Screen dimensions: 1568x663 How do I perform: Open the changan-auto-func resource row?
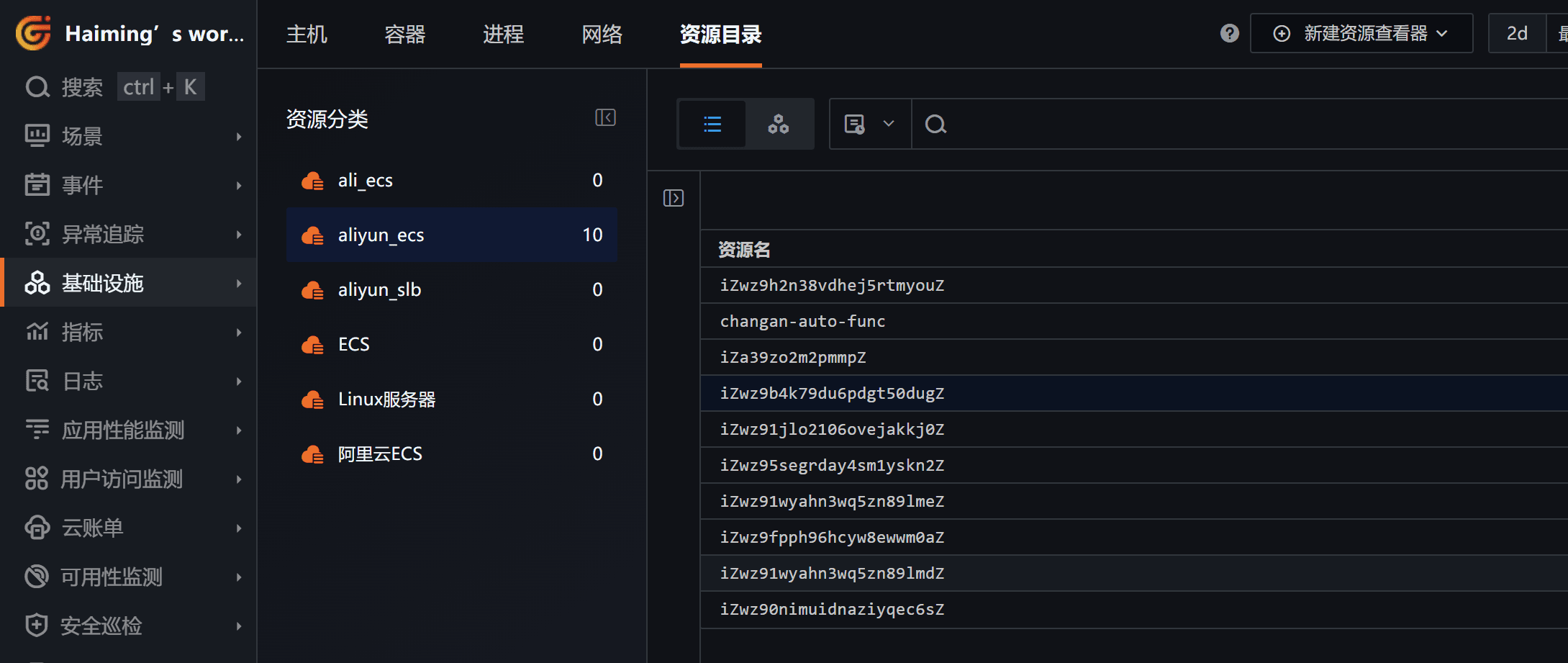click(802, 321)
